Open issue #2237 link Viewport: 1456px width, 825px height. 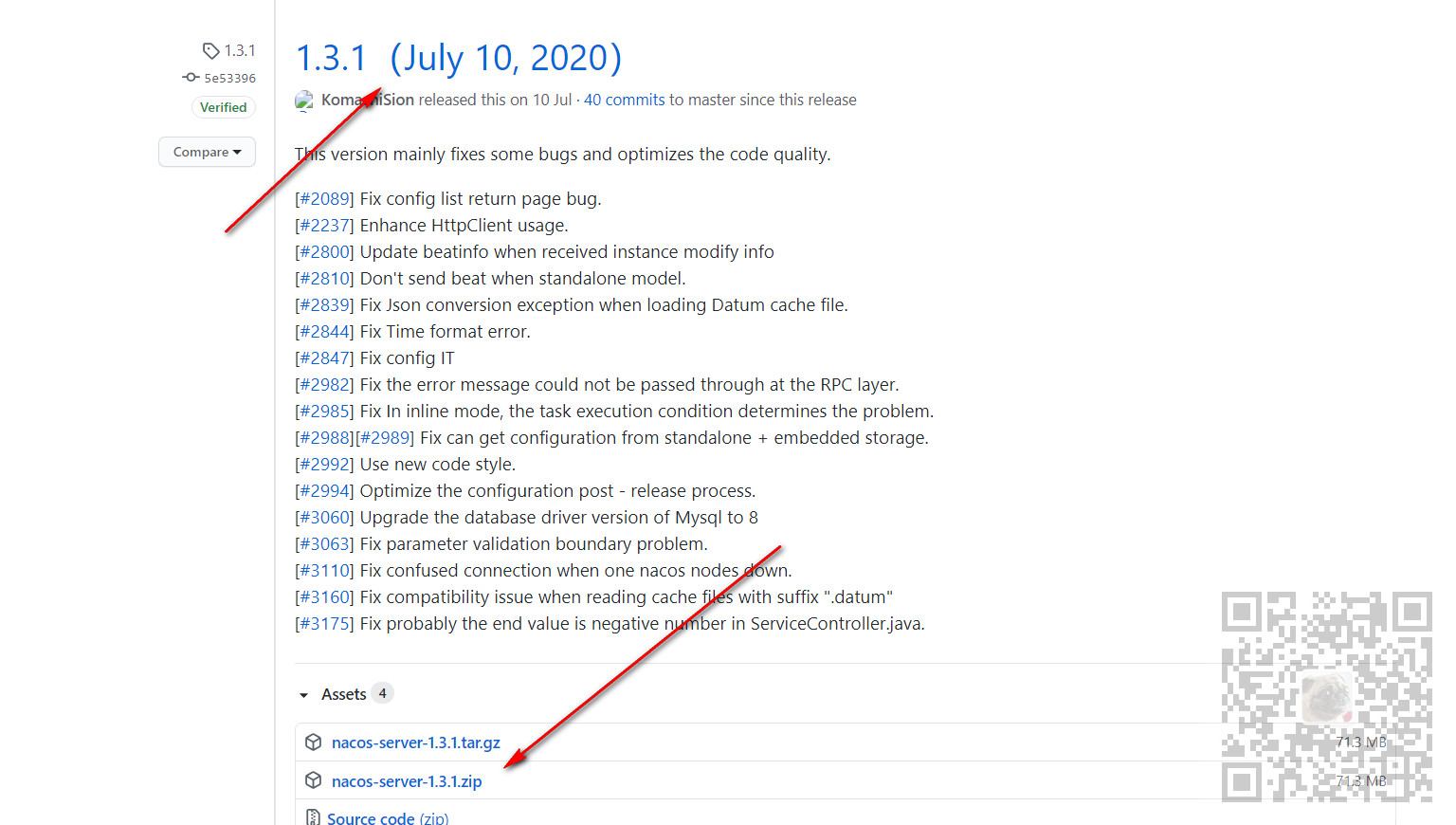point(324,225)
